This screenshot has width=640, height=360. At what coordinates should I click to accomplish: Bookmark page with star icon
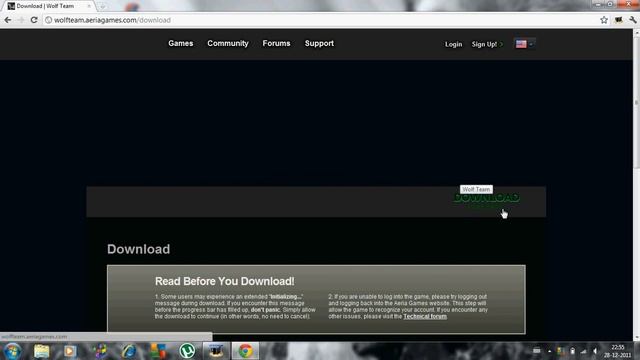point(604,20)
